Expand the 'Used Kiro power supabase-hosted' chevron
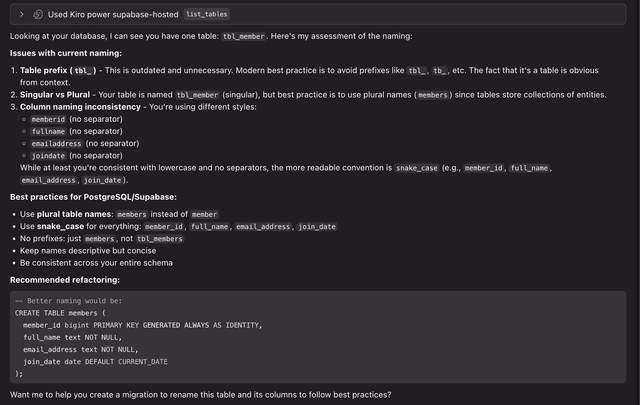 [x=22, y=15]
